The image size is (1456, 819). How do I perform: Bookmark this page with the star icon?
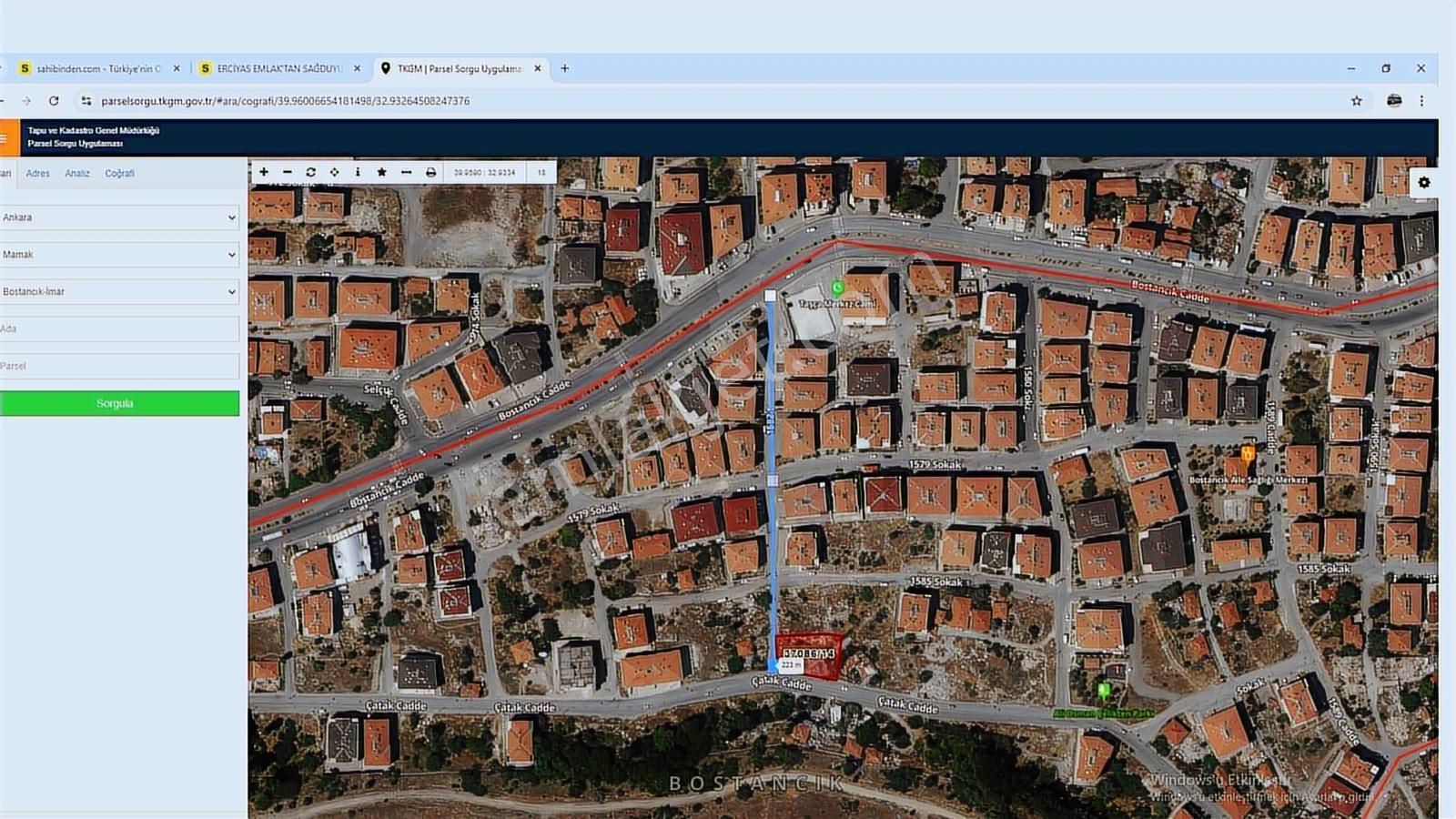point(1357,101)
